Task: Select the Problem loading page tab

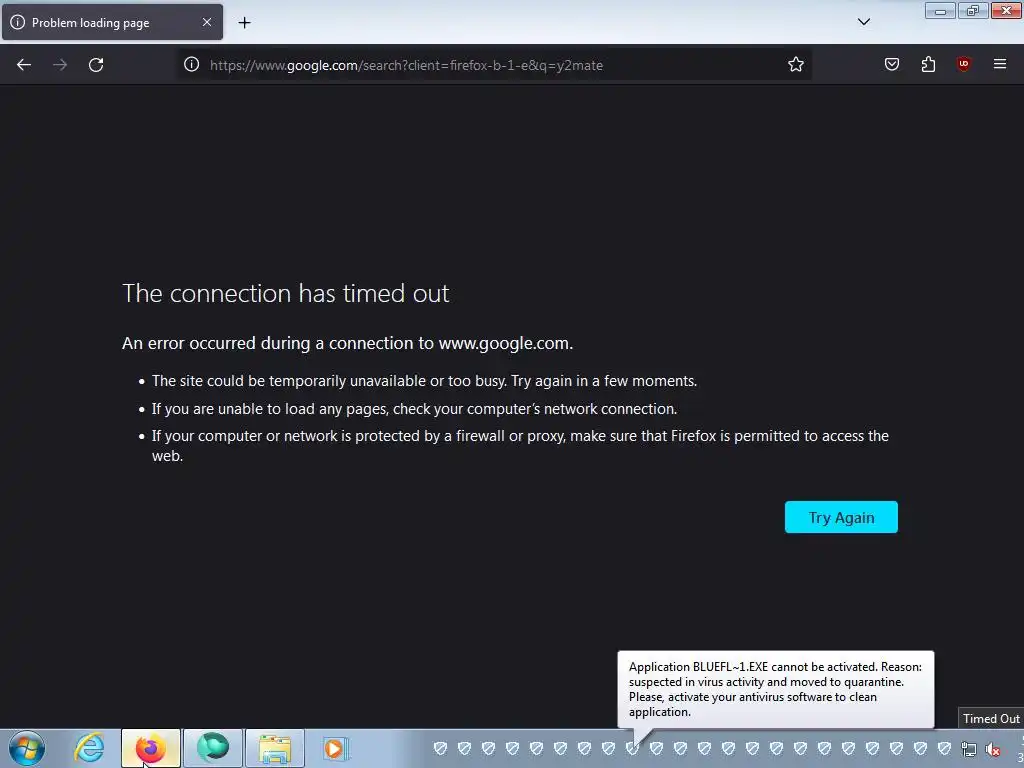Action: tap(112, 22)
